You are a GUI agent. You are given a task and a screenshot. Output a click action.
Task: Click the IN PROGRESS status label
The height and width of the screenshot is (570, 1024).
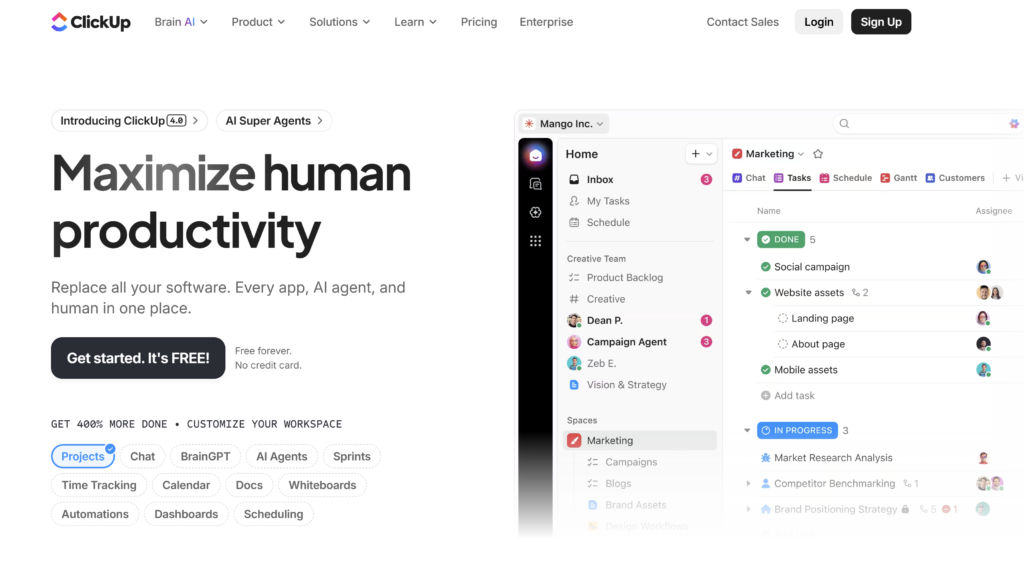pos(796,431)
